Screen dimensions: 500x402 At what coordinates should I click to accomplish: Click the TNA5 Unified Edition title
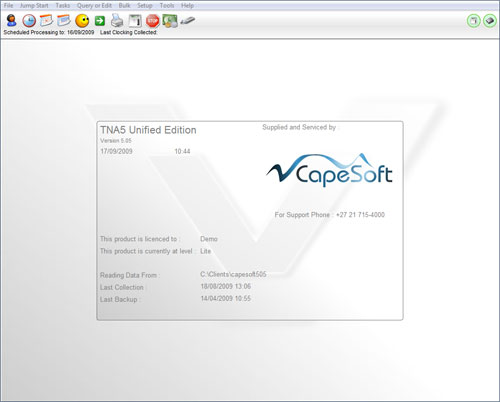click(148, 130)
